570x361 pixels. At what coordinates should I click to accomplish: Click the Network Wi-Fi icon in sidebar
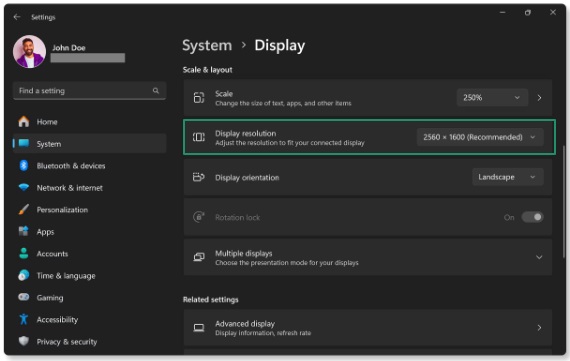(24, 187)
